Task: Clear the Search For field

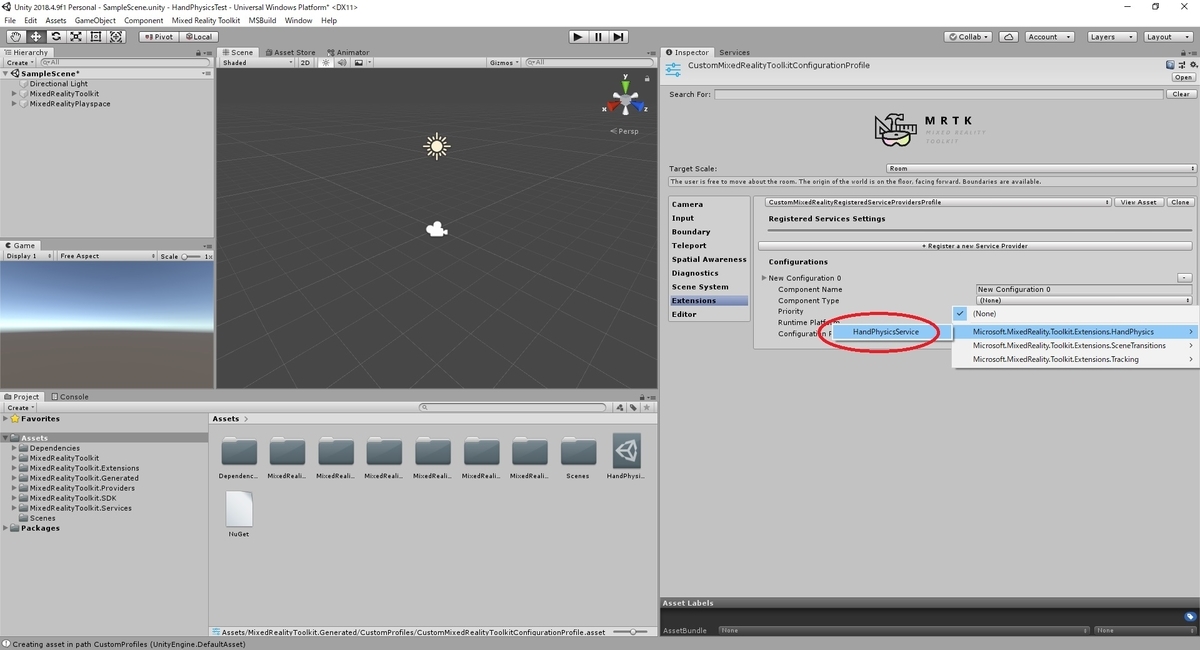Action: 1181,94
